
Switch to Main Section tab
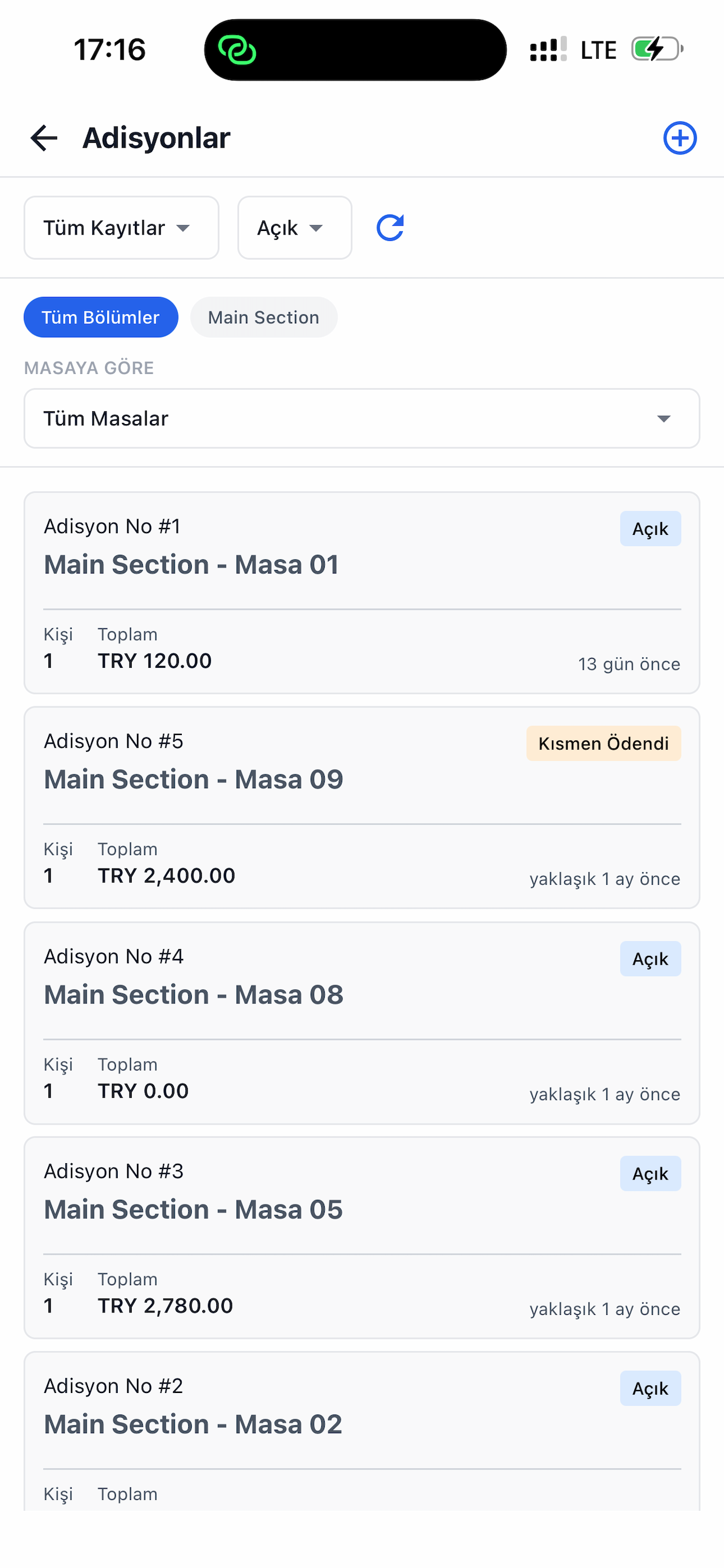(x=264, y=317)
